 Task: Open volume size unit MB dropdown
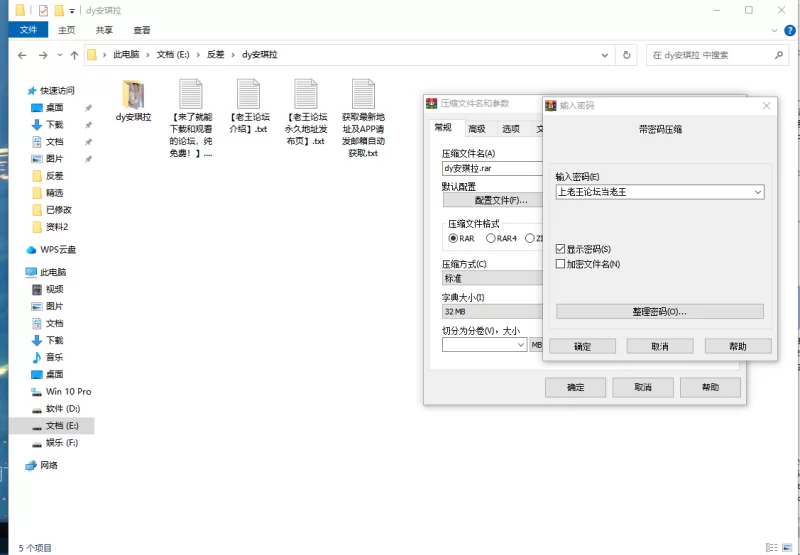coord(536,345)
